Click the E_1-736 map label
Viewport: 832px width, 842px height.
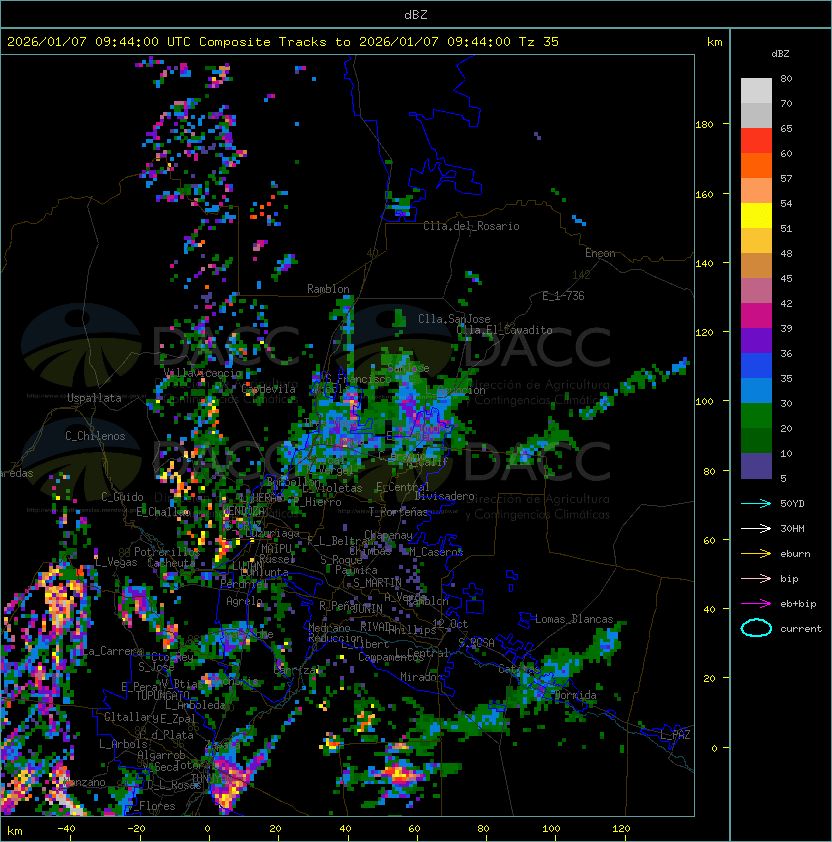tap(563, 296)
